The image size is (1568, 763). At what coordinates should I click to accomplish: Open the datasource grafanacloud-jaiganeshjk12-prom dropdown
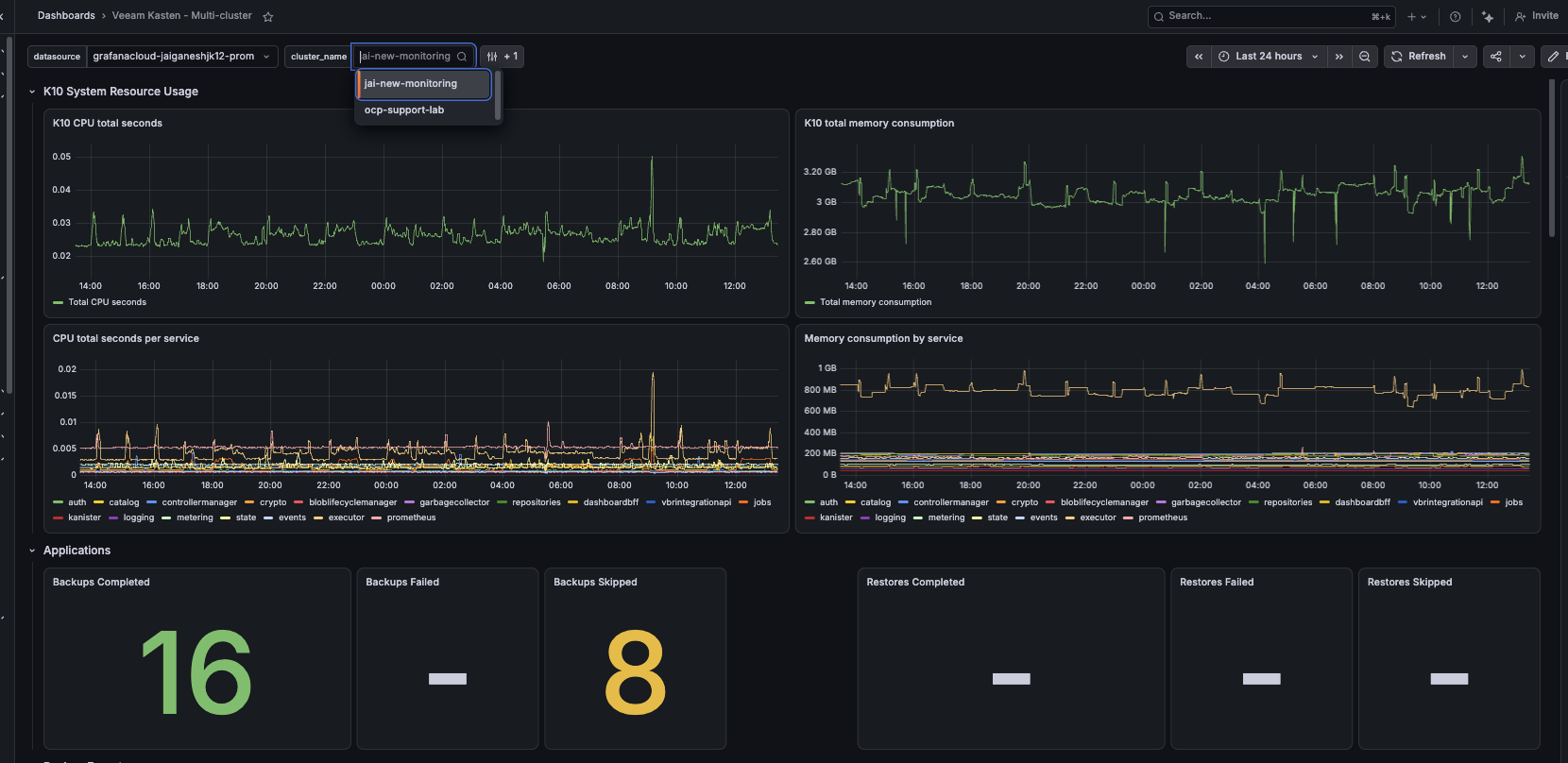pos(182,57)
